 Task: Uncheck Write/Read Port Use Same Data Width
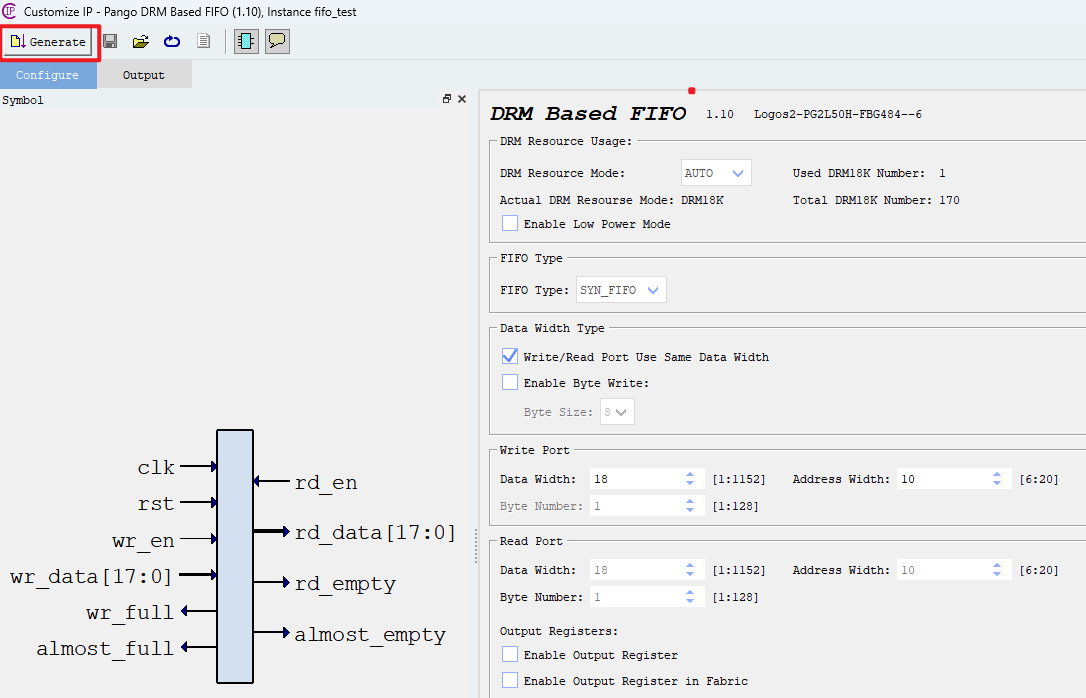point(510,355)
